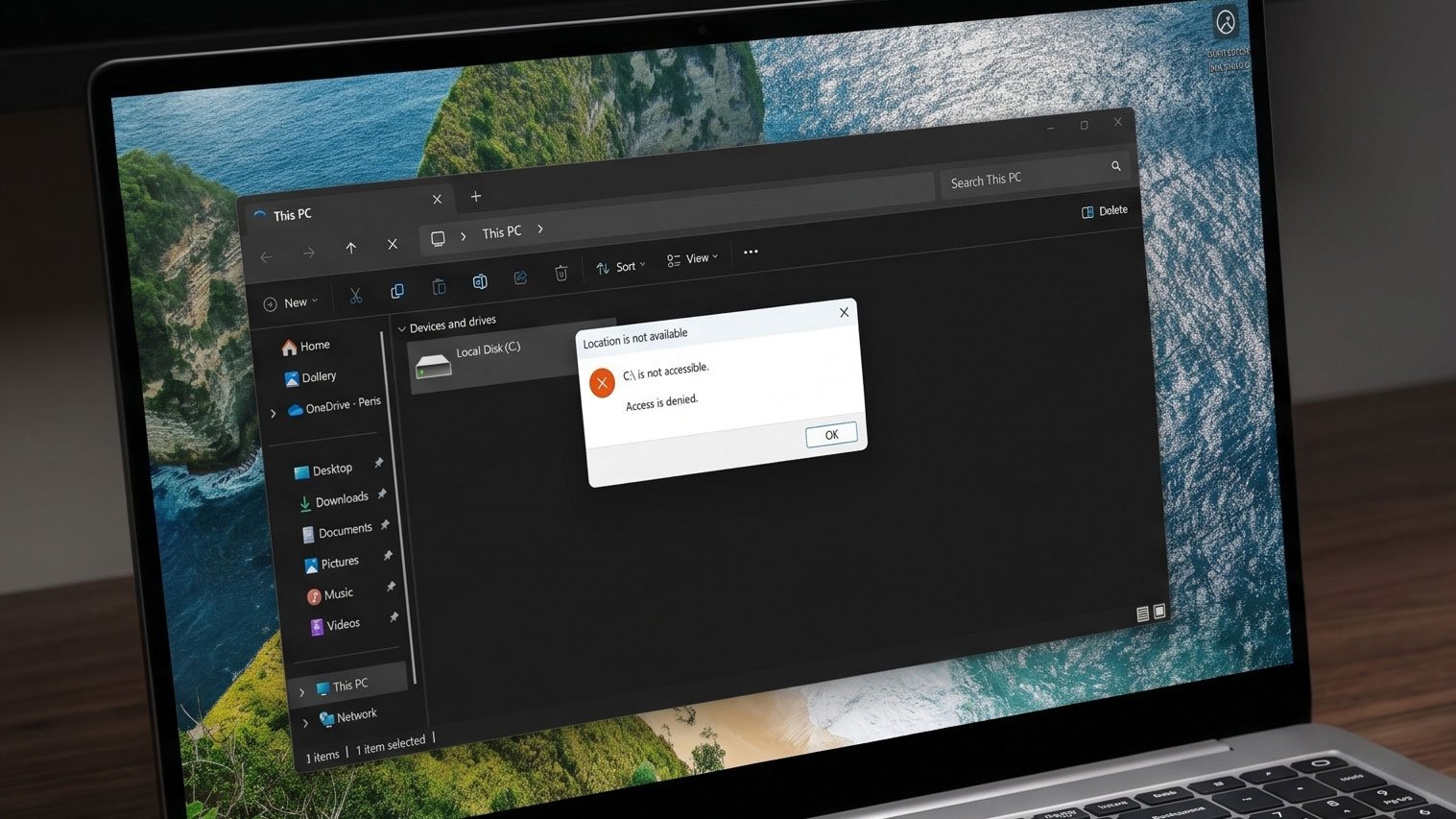
Task: Click the chevron after This PC breadcrumb
Action: click(540, 229)
